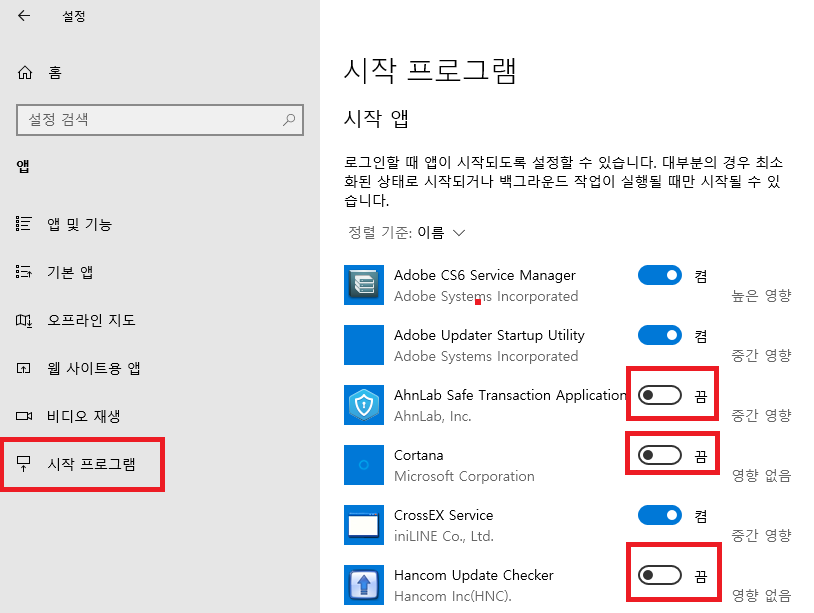Click the 앱 및 기능 list icon
Viewport: 814px width, 613px height.
click(x=23, y=224)
